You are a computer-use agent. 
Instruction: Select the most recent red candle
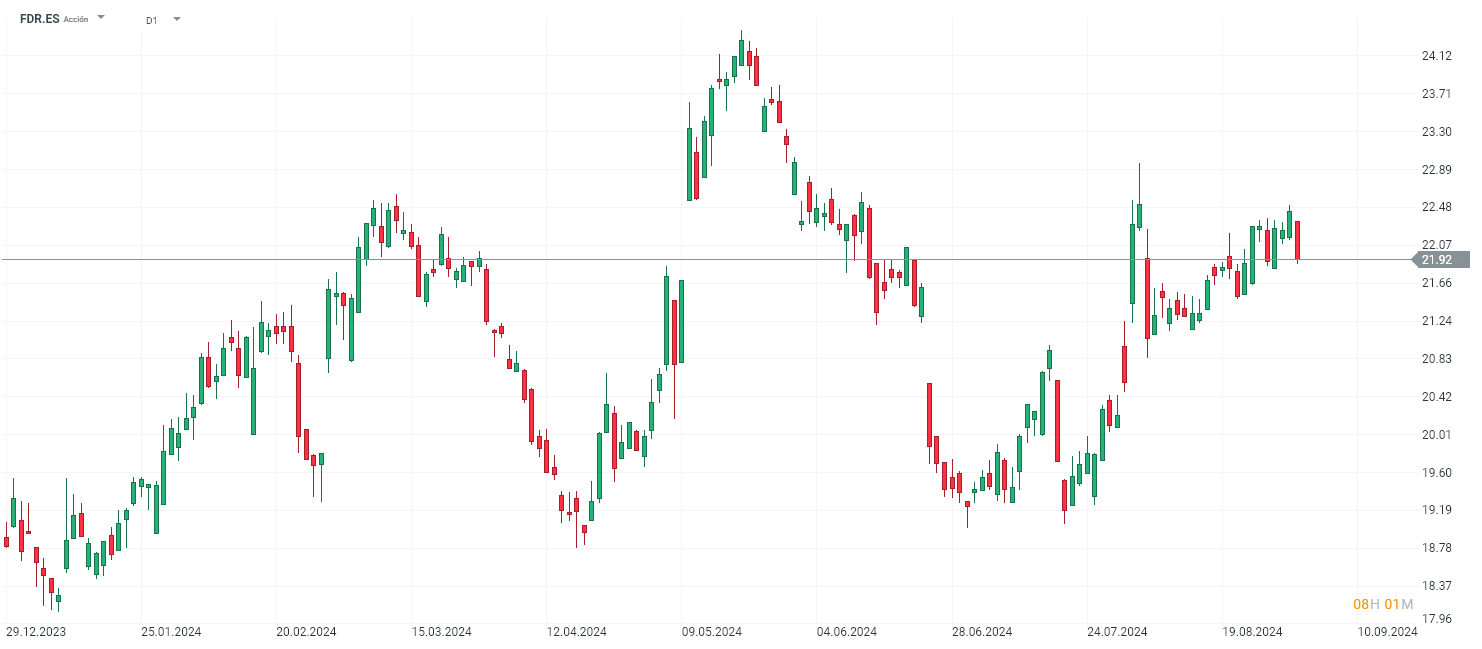point(1297,241)
